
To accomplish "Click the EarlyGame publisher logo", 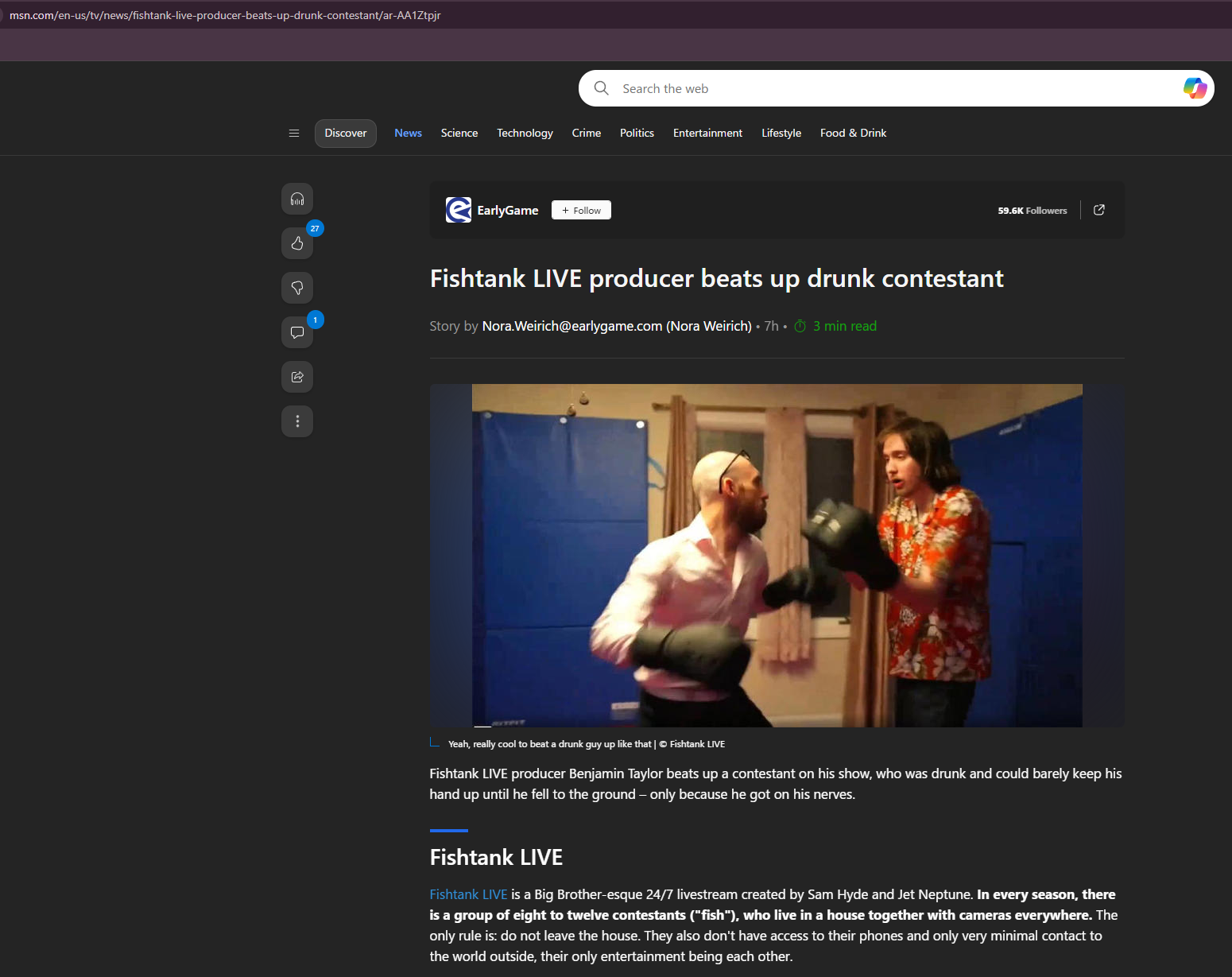I will click(x=459, y=210).
